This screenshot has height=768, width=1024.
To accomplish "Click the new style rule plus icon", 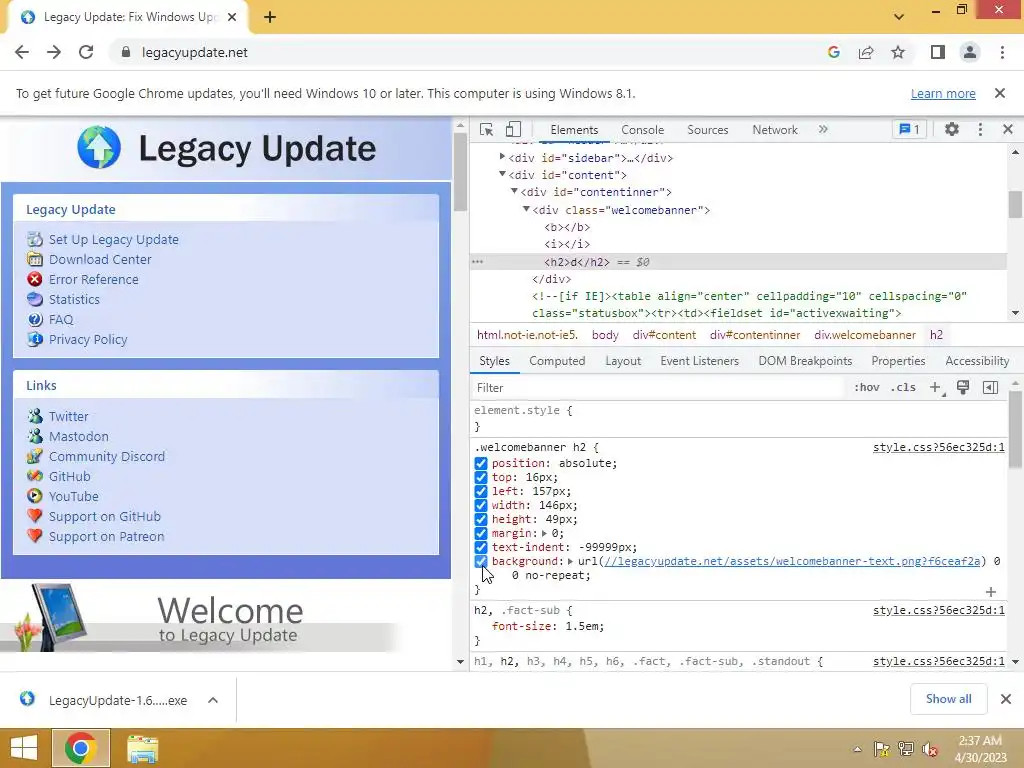I will point(936,388).
